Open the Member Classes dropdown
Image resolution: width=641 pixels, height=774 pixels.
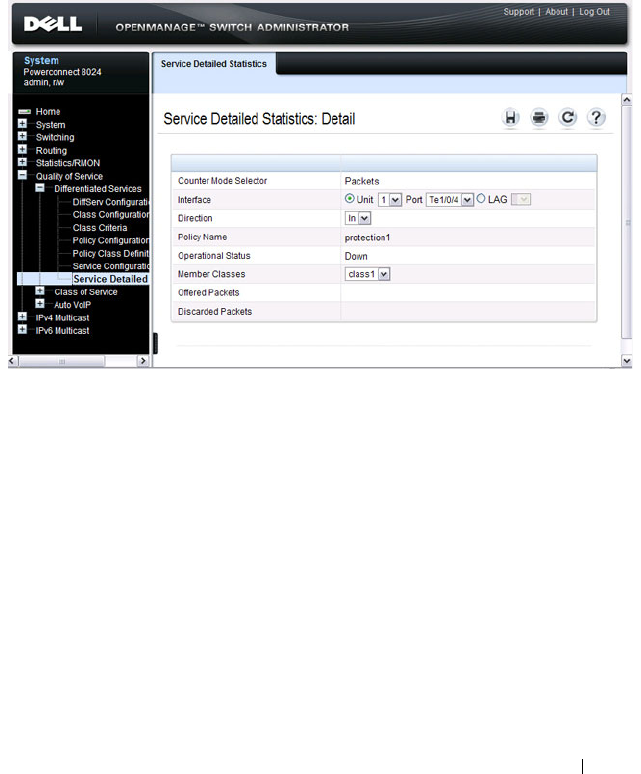(368, 274)
